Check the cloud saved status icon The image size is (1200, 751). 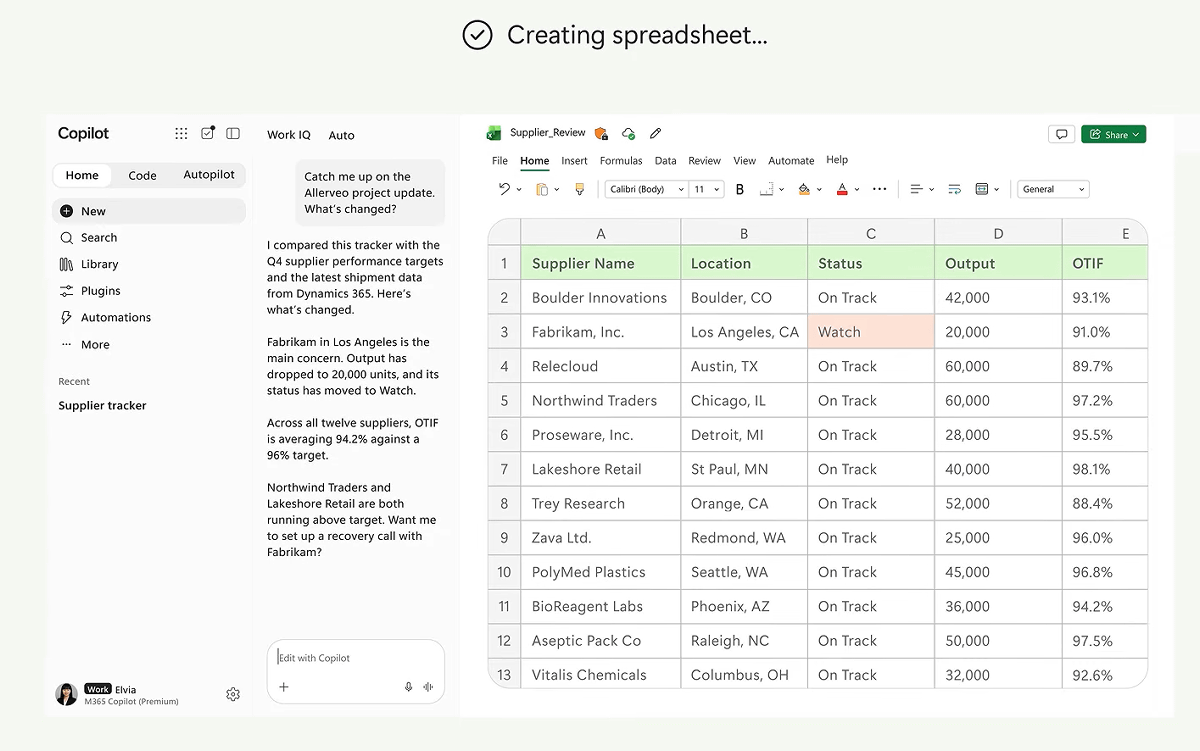click(628, 133)
